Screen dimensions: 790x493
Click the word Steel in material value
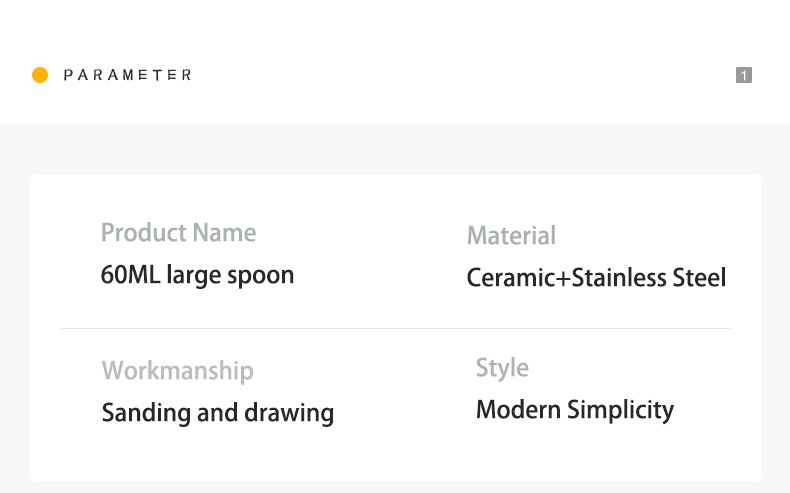(x=699, y=278)
